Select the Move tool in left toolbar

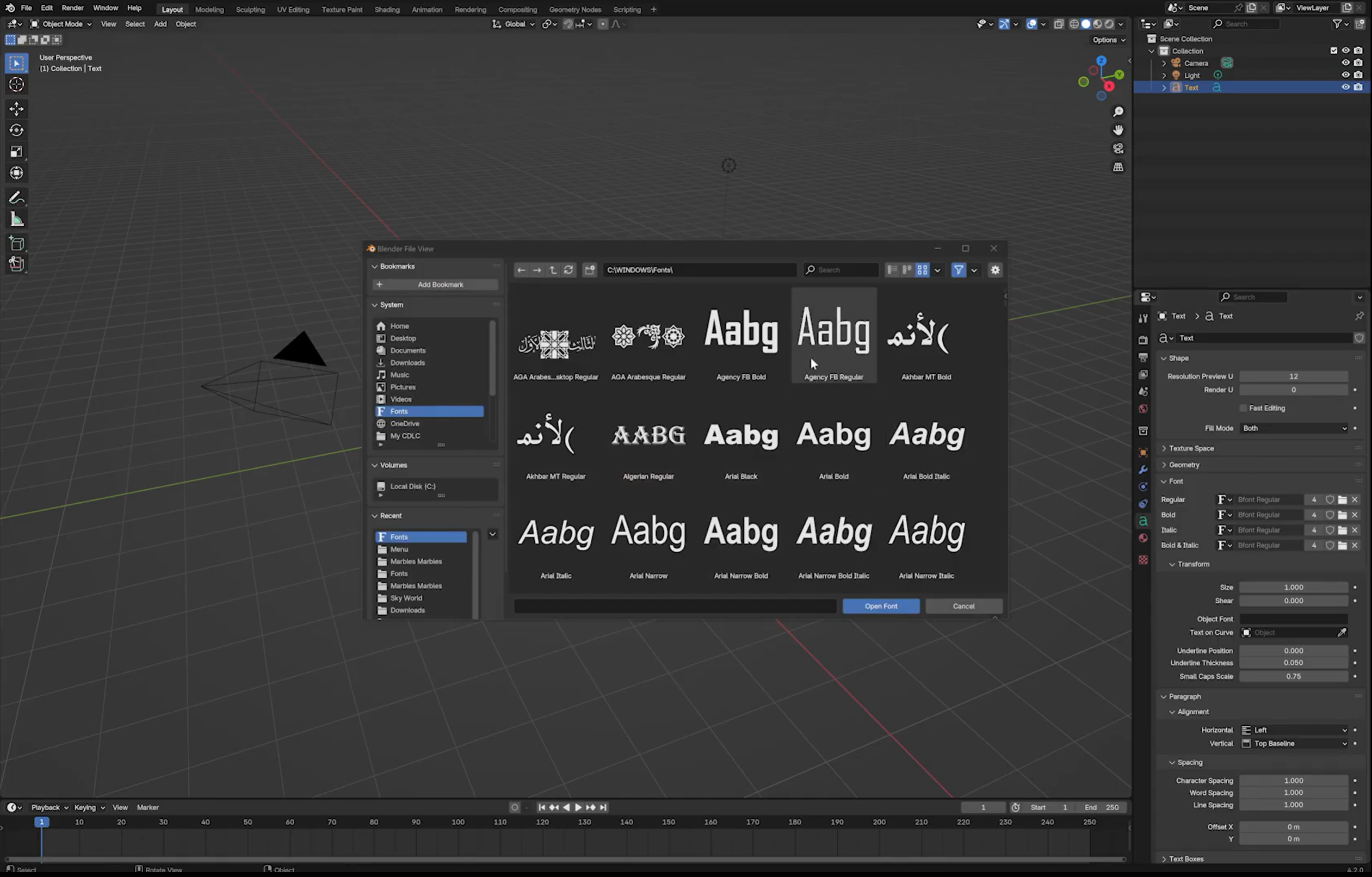(x=16, y=108)
